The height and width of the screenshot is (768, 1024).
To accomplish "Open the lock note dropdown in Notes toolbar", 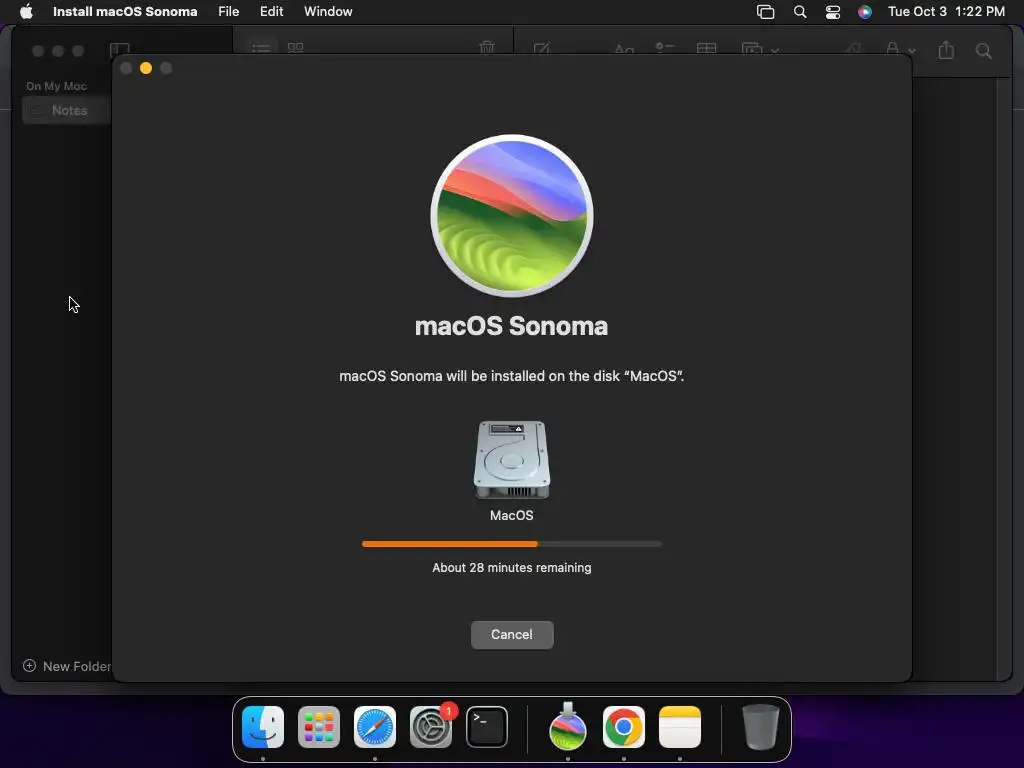I will click(900, 50).
